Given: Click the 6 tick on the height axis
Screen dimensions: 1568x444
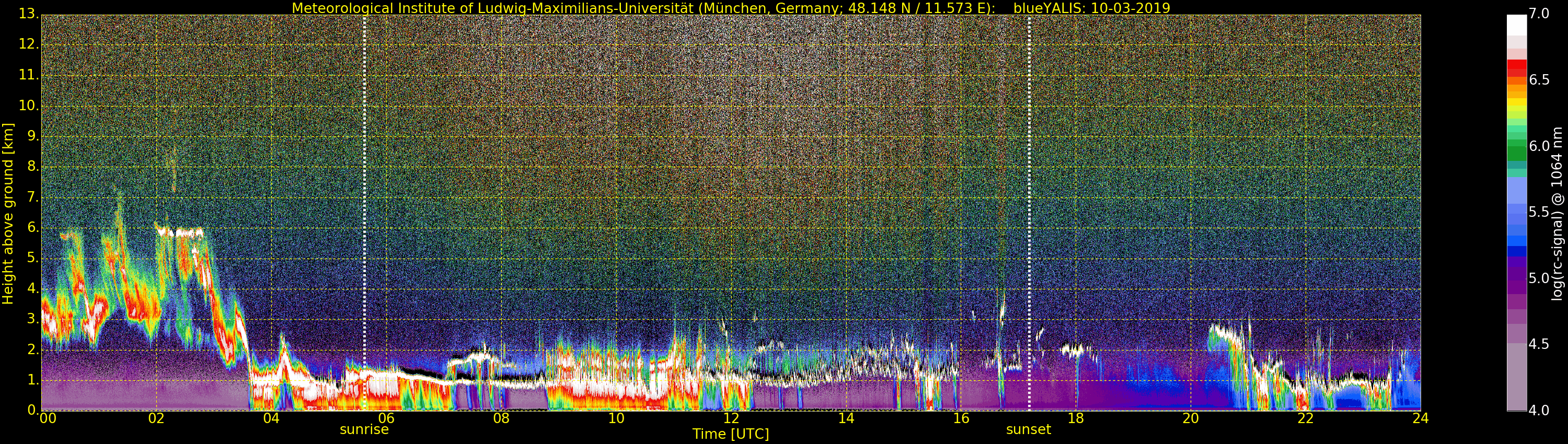Looking at the screenshot, I should [33, 227].
